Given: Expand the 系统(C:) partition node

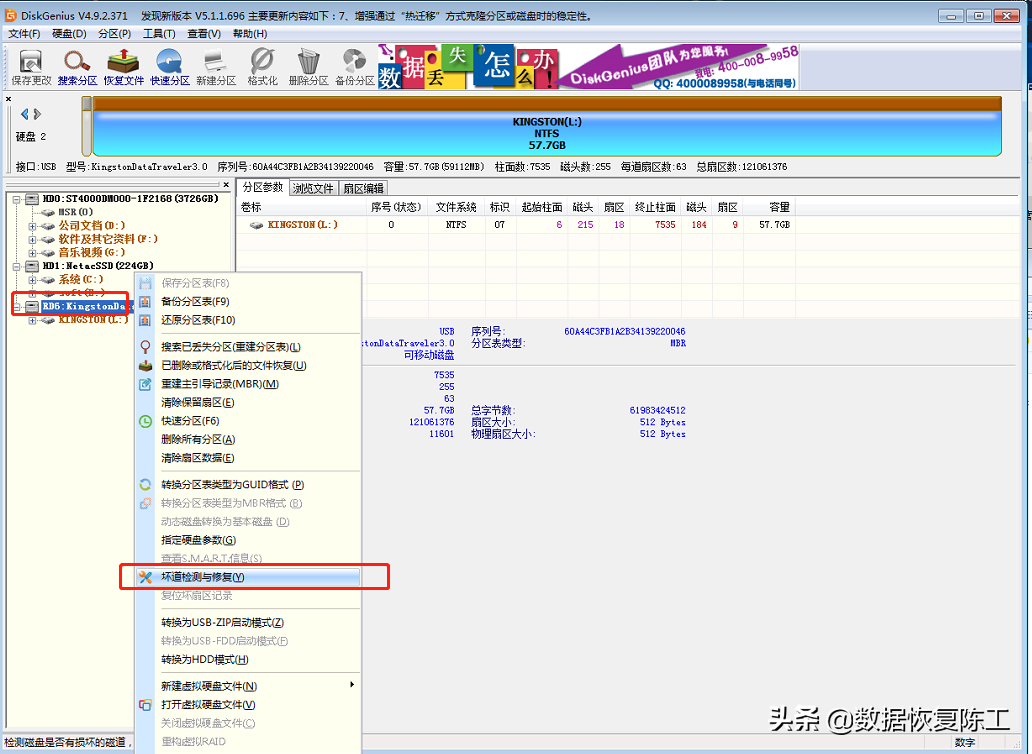Looking at the screenshot, I should 32,280.
